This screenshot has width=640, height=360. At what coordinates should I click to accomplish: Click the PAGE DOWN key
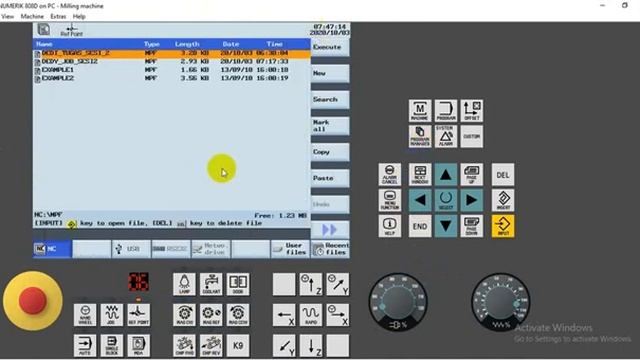[471, 226]
